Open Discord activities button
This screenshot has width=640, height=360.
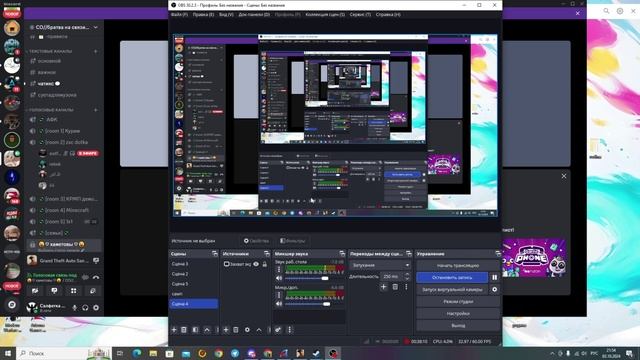73,291
